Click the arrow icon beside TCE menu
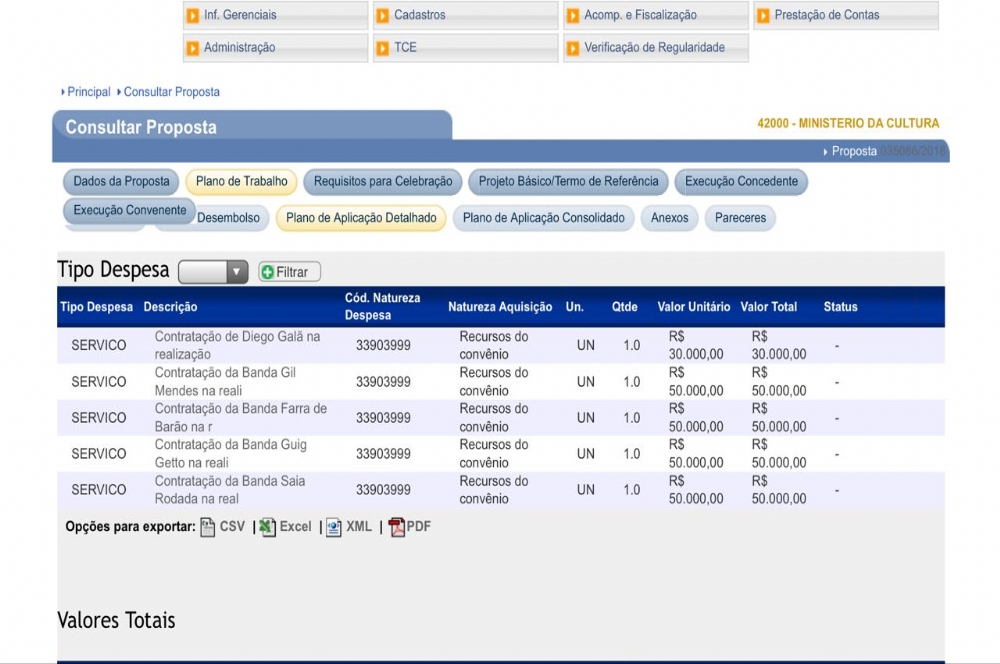 [x=382, y=47]
